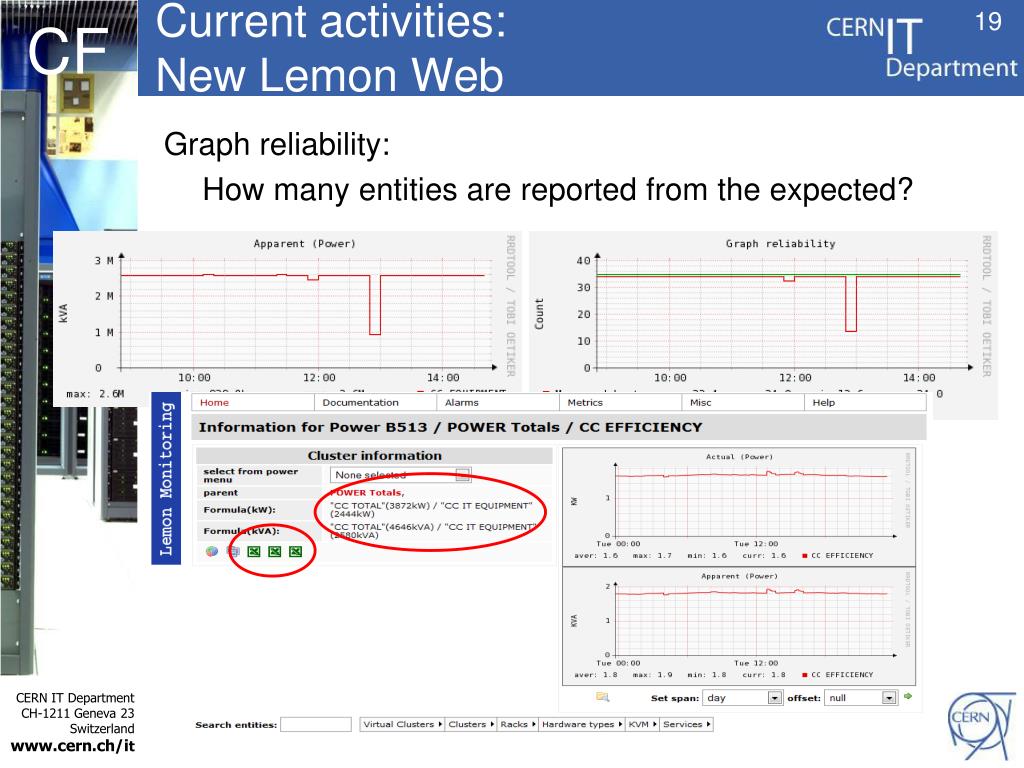Open the Help tab
Viewport: 1024px width, 768px height.
tap(865, 402)
